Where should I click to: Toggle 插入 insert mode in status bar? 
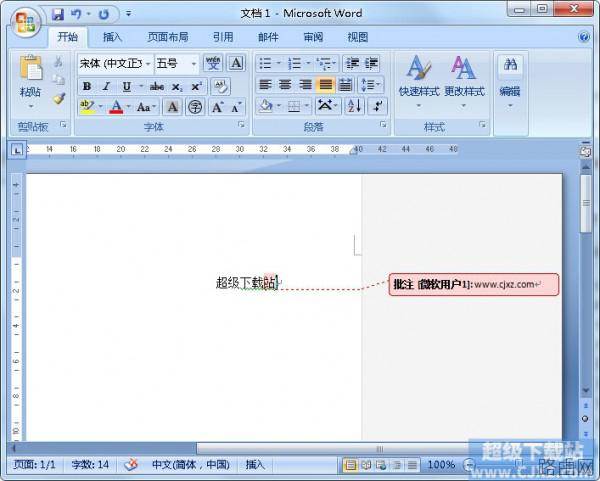click(x=255, y=465)
